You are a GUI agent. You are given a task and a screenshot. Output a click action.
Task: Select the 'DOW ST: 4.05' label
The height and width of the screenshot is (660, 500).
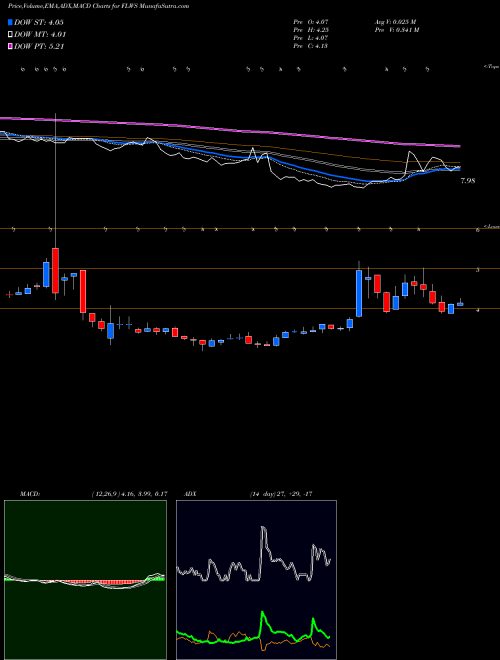pos(39,23)
